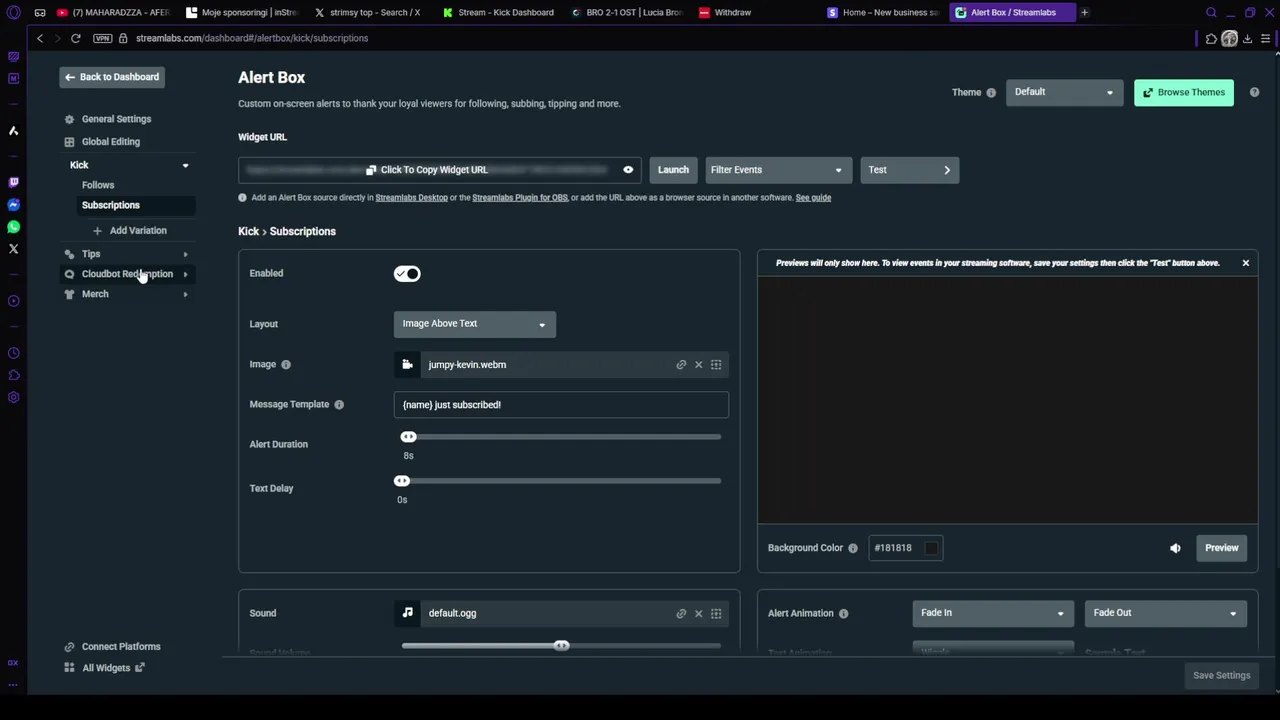Collapse the Kick section in the sidebar

(x=185, y=165)
